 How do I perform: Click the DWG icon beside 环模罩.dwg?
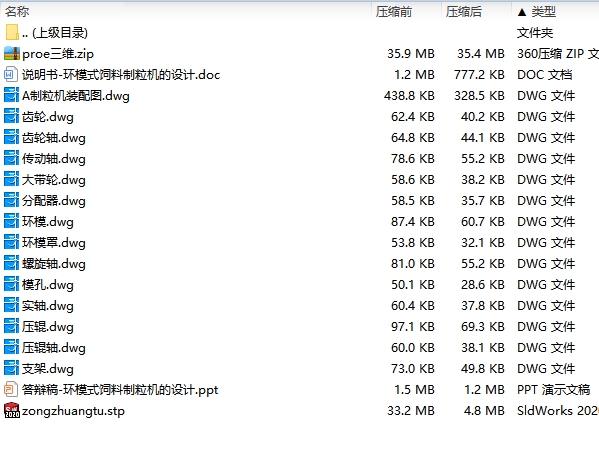(x=11, y=243)
